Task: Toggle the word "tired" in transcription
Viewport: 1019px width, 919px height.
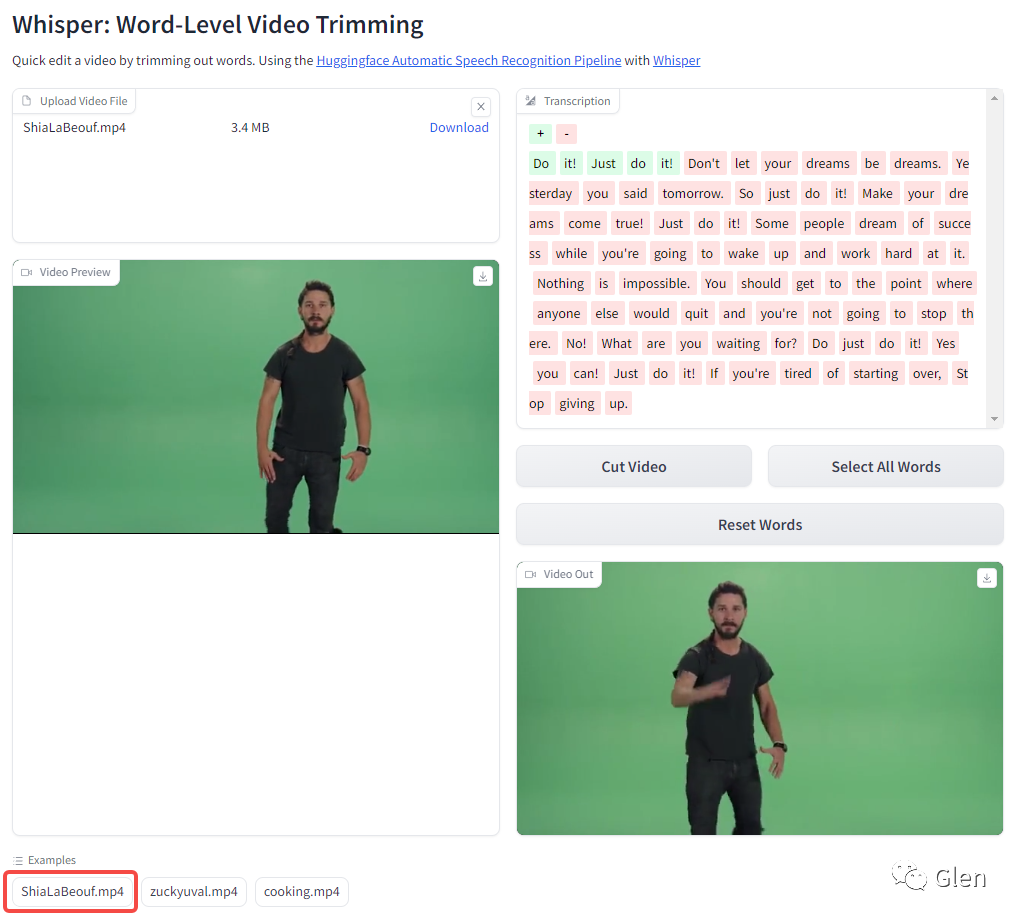Action: point(797,374)
